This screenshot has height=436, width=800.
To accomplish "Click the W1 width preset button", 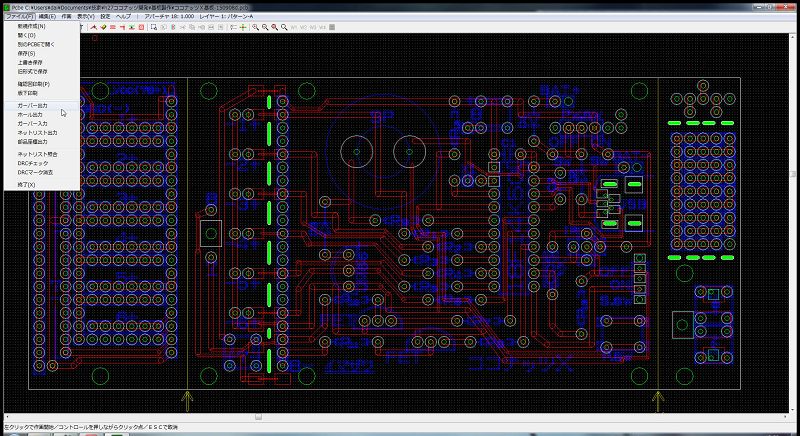I will (x=294, y=27).
